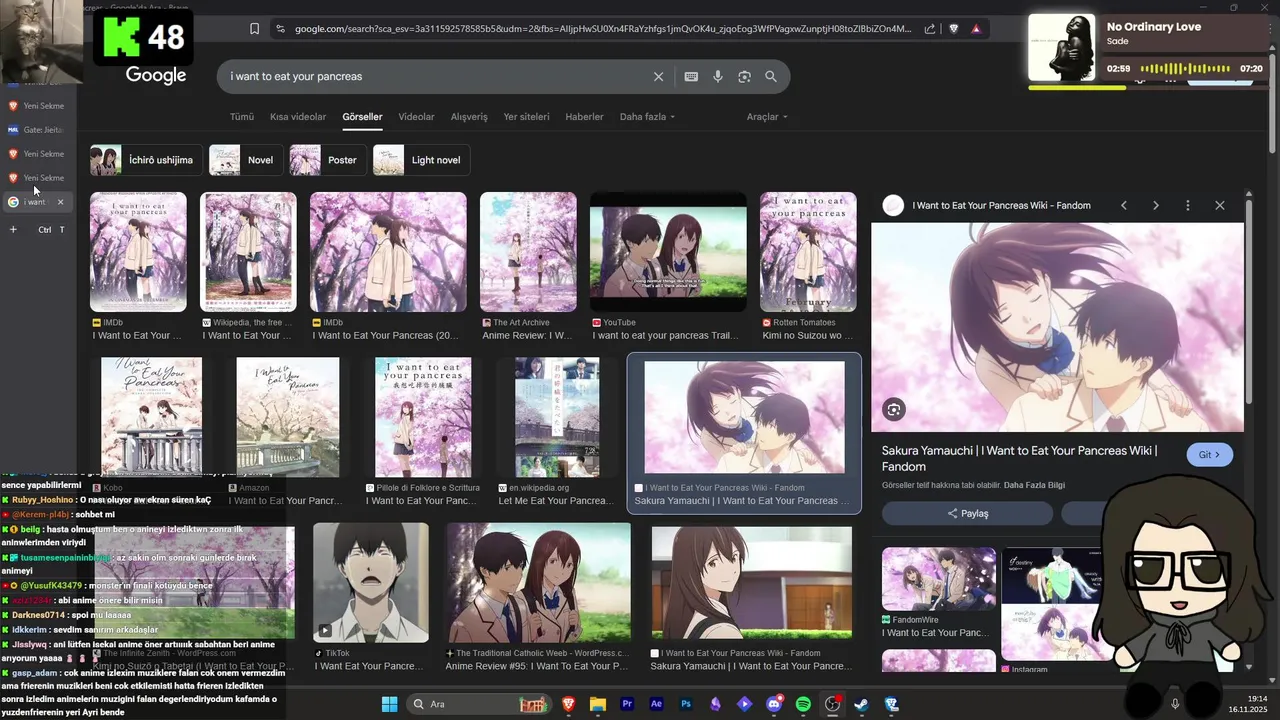Open Discord from the taskbar
Viewport: 1280px width, 720px height.
[x=773, y=704]
